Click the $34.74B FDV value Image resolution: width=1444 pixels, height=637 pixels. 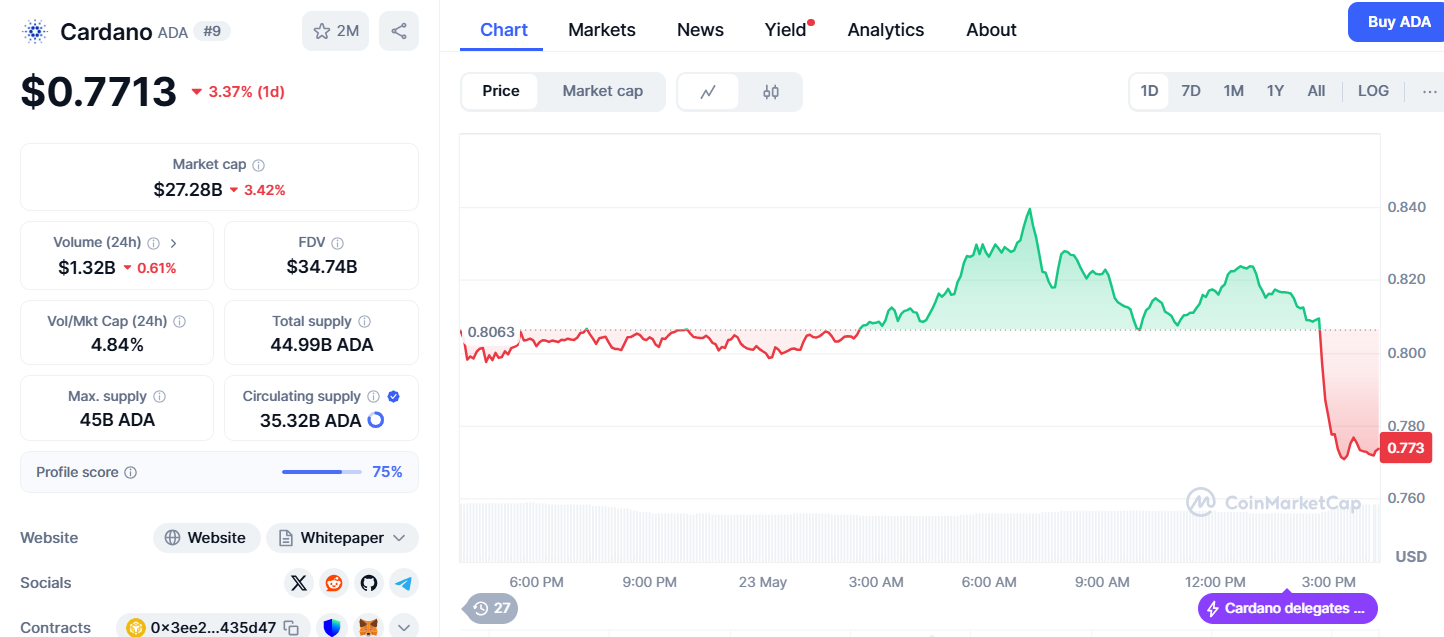click(x=322, y=268)
